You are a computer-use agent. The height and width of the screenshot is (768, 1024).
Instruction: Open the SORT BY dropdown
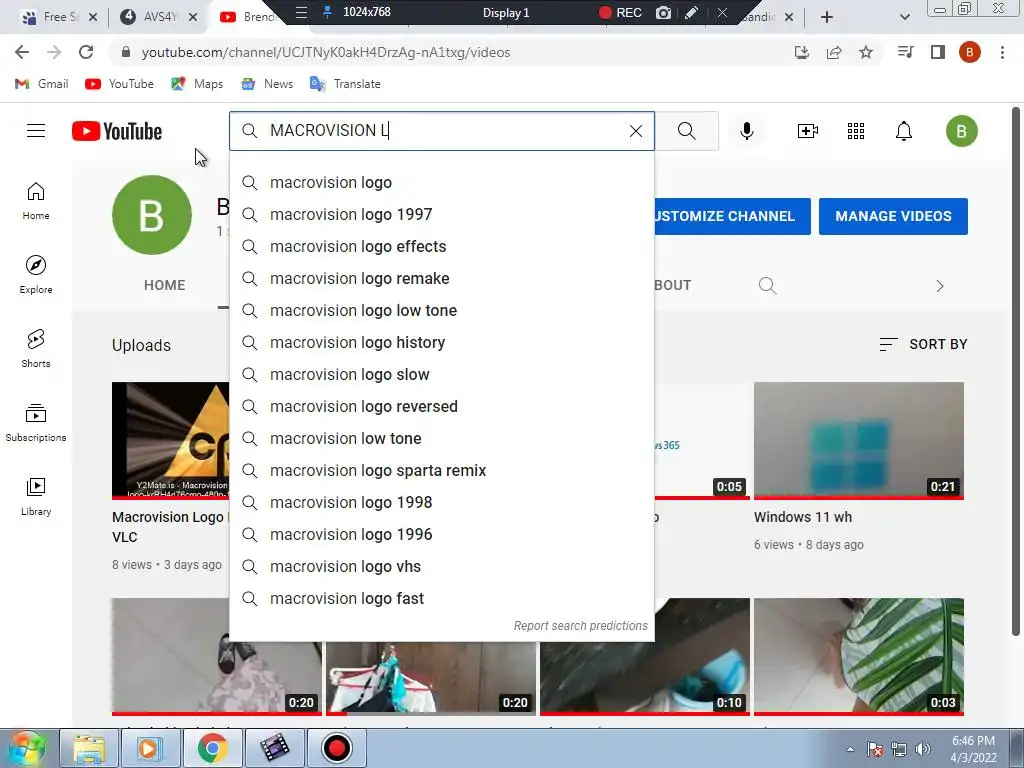tap(923, 344)
